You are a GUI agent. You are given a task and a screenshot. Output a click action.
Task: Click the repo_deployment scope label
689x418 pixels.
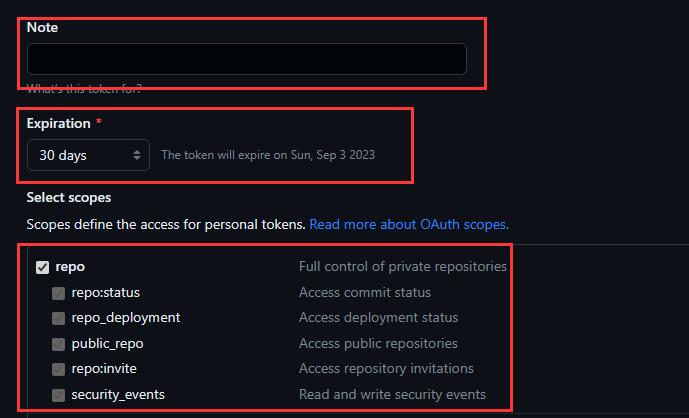point(126,318)
